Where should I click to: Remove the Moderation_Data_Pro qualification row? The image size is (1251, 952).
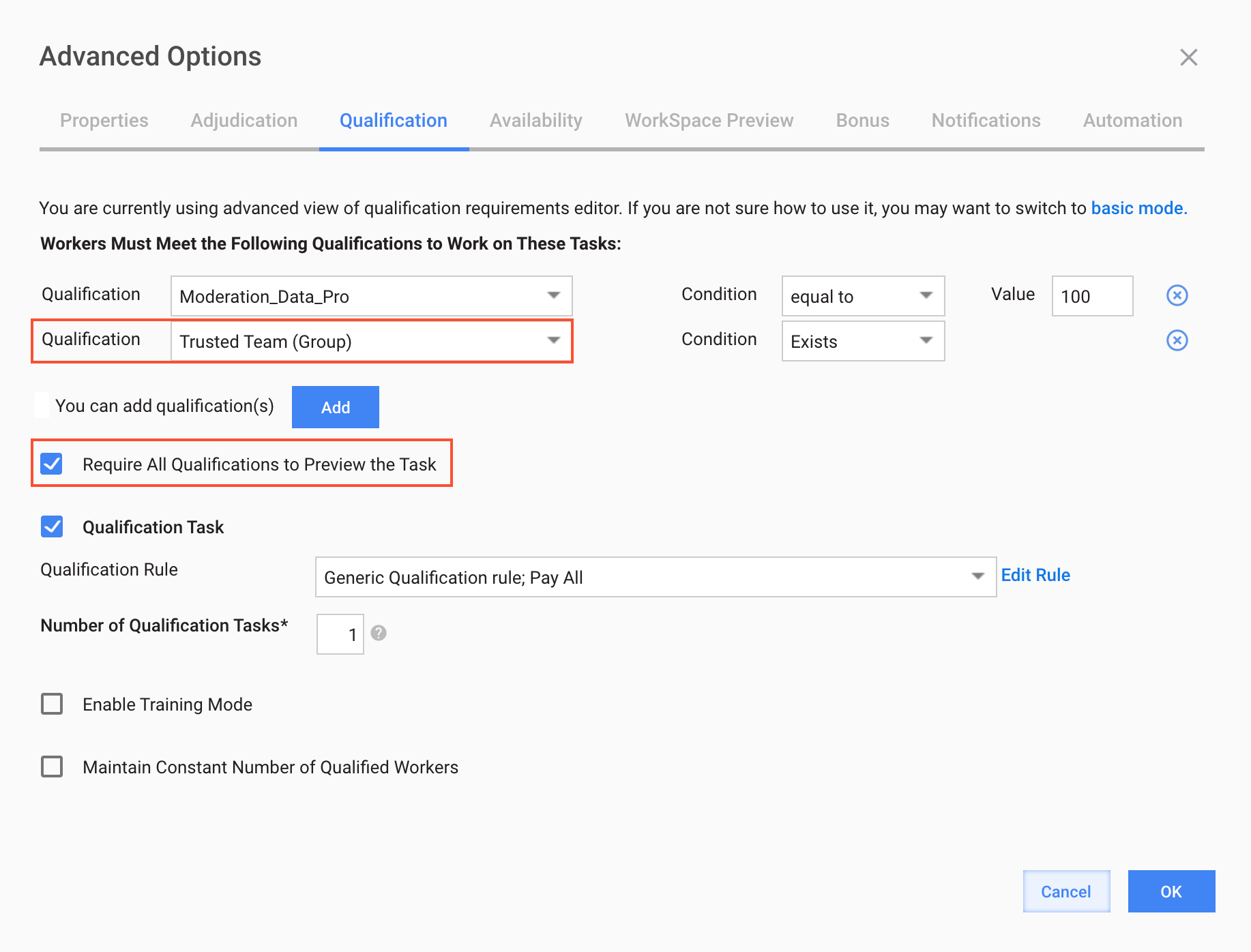(x=1177, y=295)
